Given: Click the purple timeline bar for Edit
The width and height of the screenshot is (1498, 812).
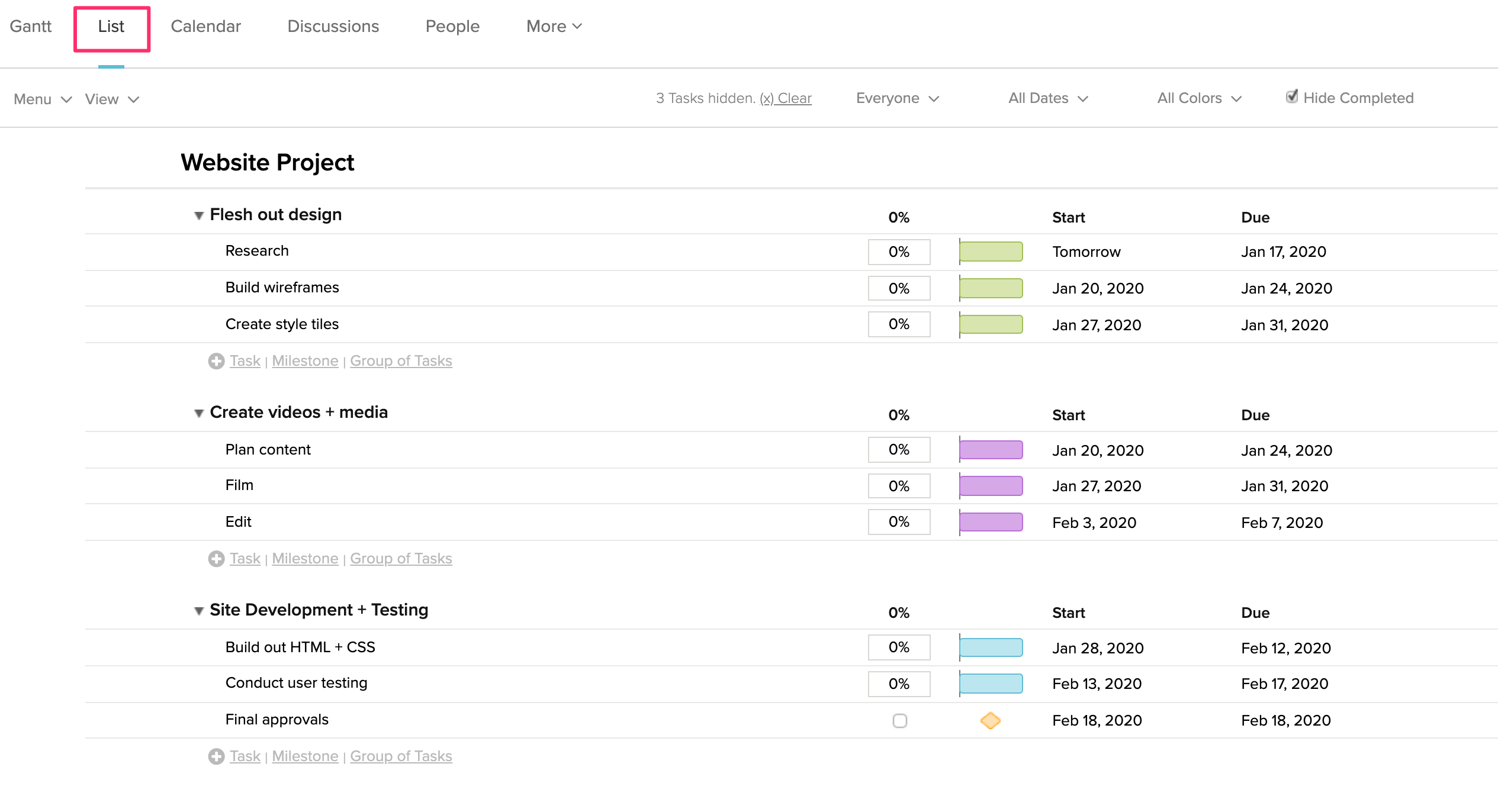Looking at the screenshot, I should pyautogui.click(x=991, y=522).
